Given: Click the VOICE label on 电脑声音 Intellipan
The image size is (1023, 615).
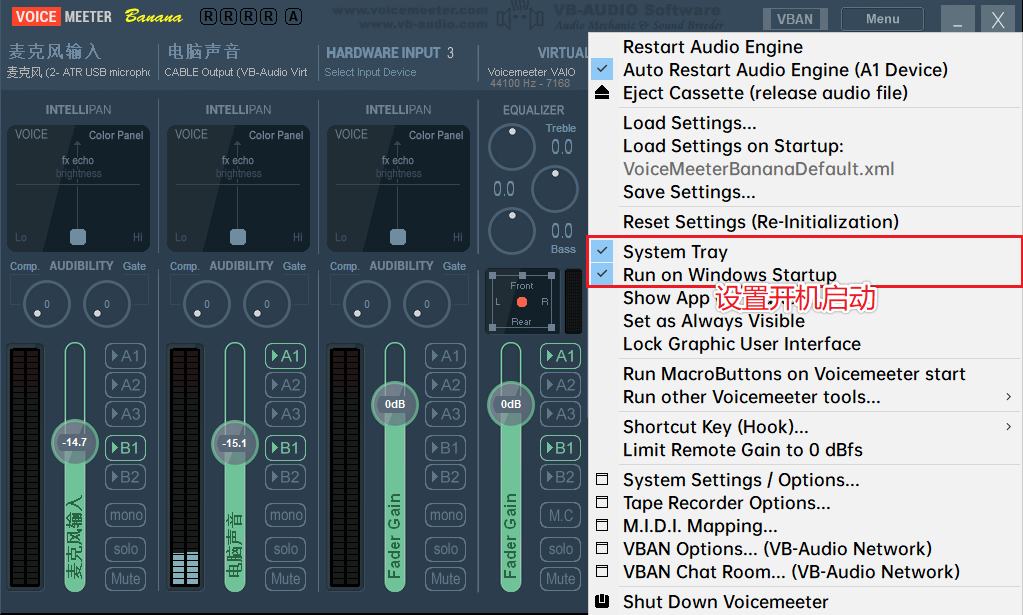Looking at the screenshot, I should click(191, 134).
